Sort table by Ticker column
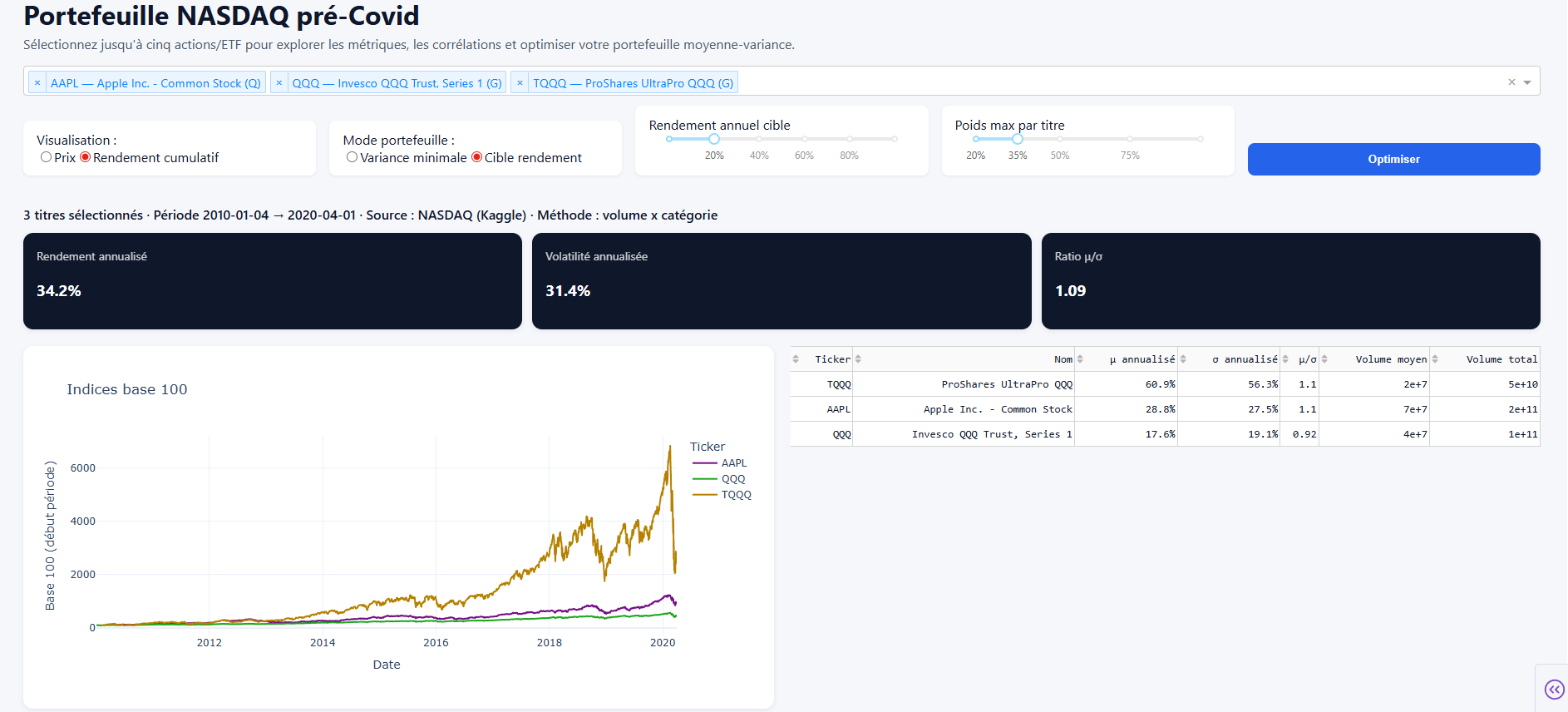 (x=796, y=359)
